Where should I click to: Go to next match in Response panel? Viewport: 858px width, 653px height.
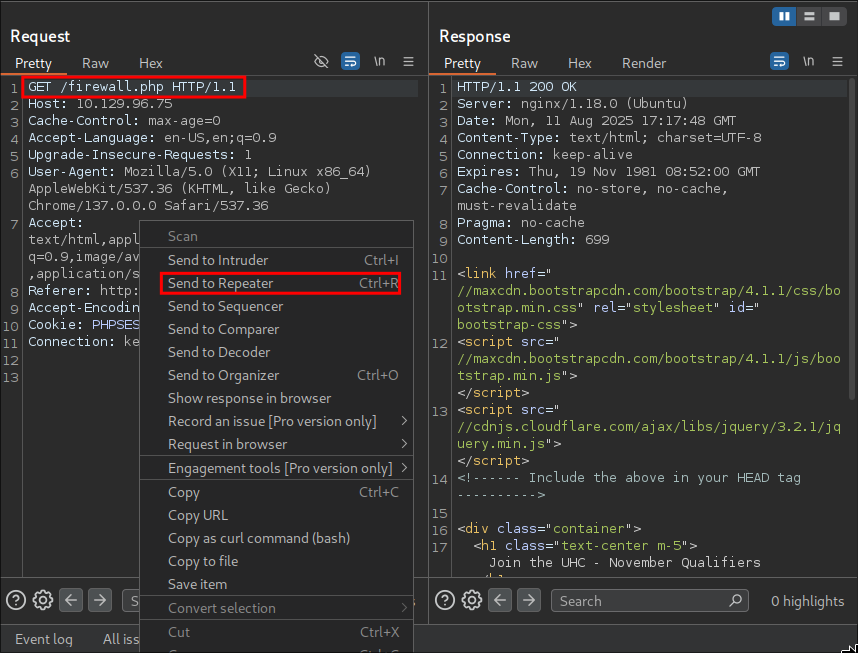(x=529, y=600)
